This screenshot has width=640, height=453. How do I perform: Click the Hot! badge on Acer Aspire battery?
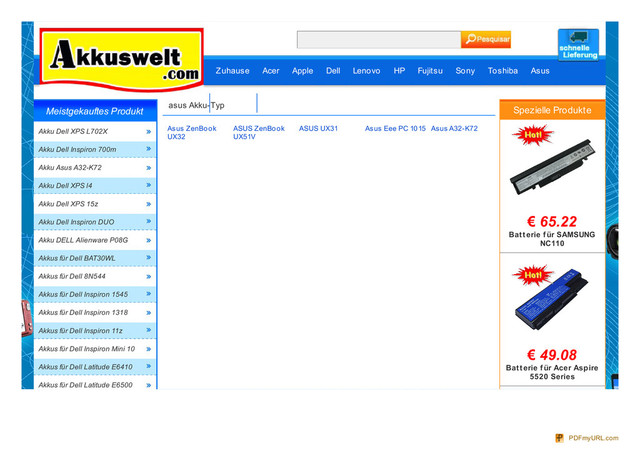point(533,275)
